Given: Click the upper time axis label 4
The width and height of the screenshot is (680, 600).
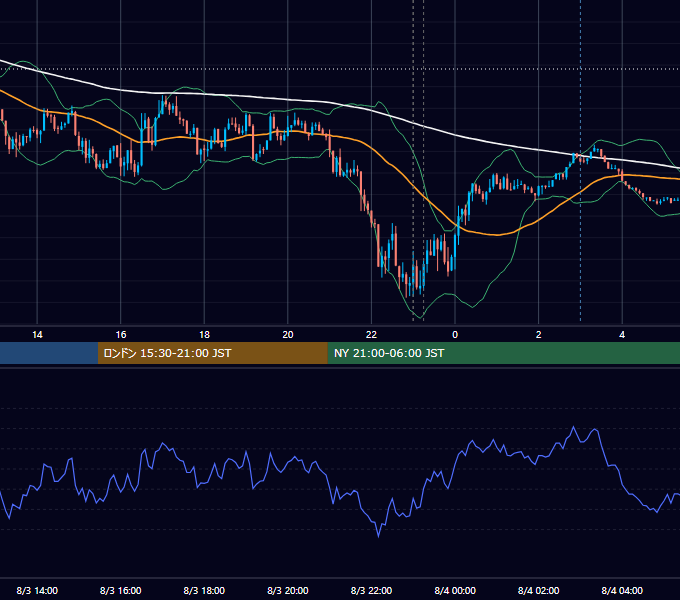Looking at the screenshot, I should point(622,335).
